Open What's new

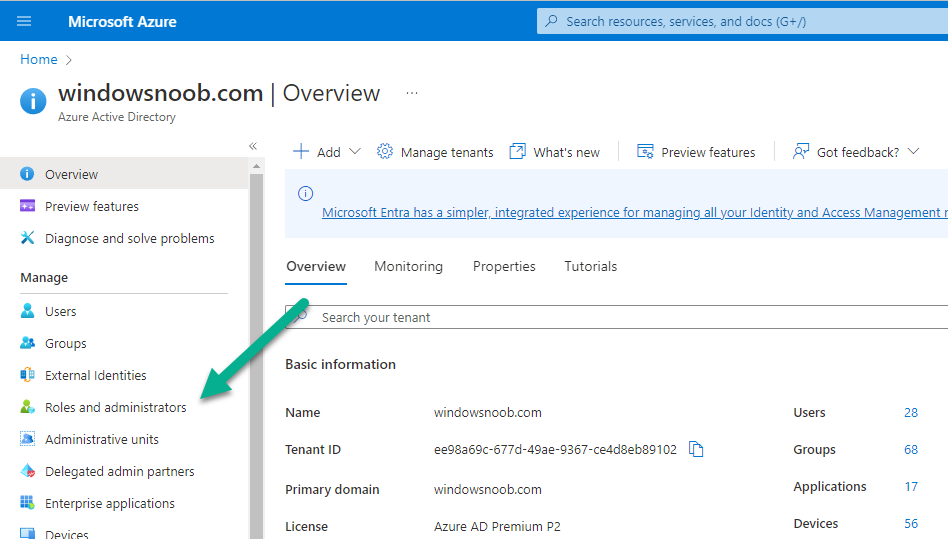[566, 152]
